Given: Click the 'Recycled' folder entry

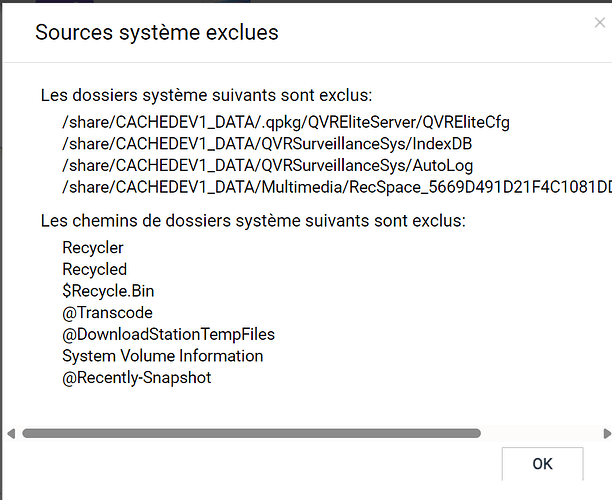Looking at the screenshot, I should (94, 269).
